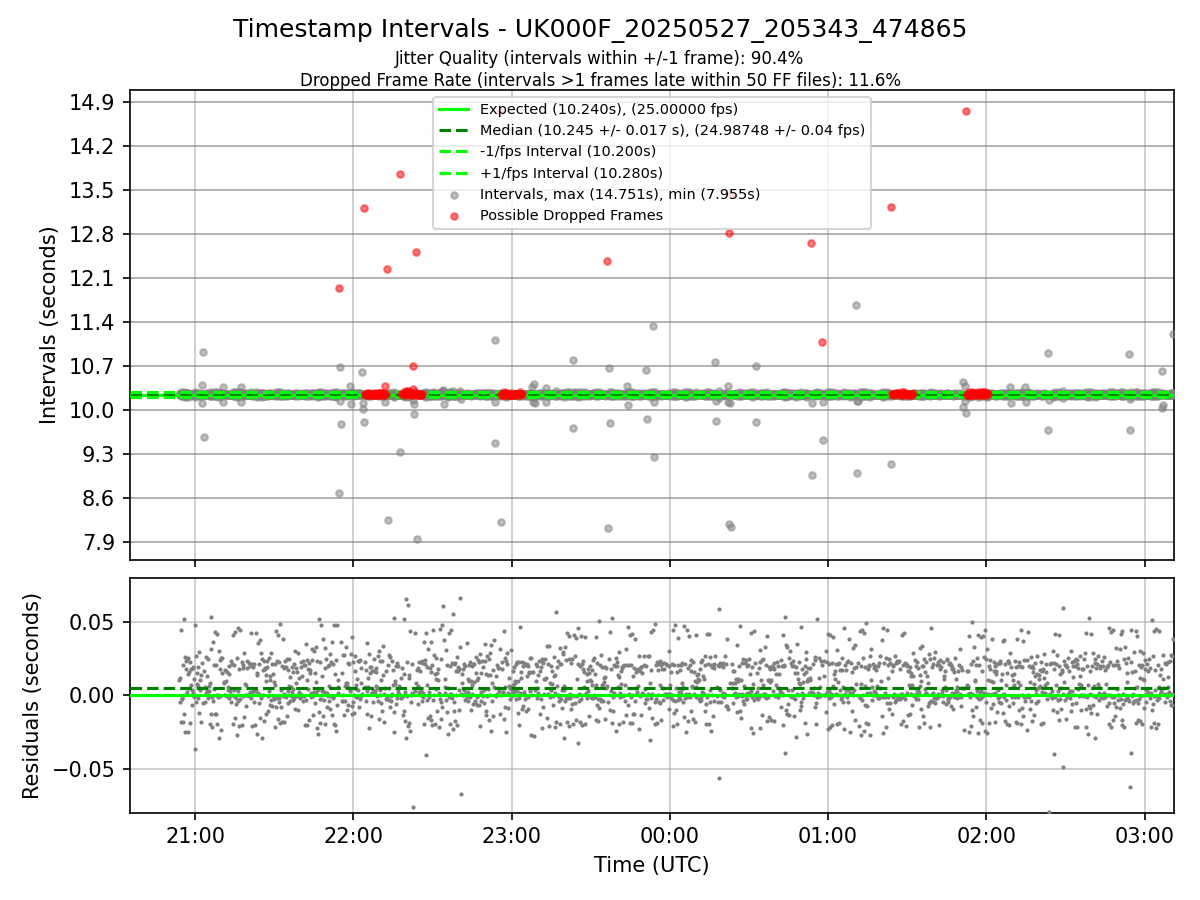
Task: Click the y-axis tick label 14.9
Action: (94, 102)
